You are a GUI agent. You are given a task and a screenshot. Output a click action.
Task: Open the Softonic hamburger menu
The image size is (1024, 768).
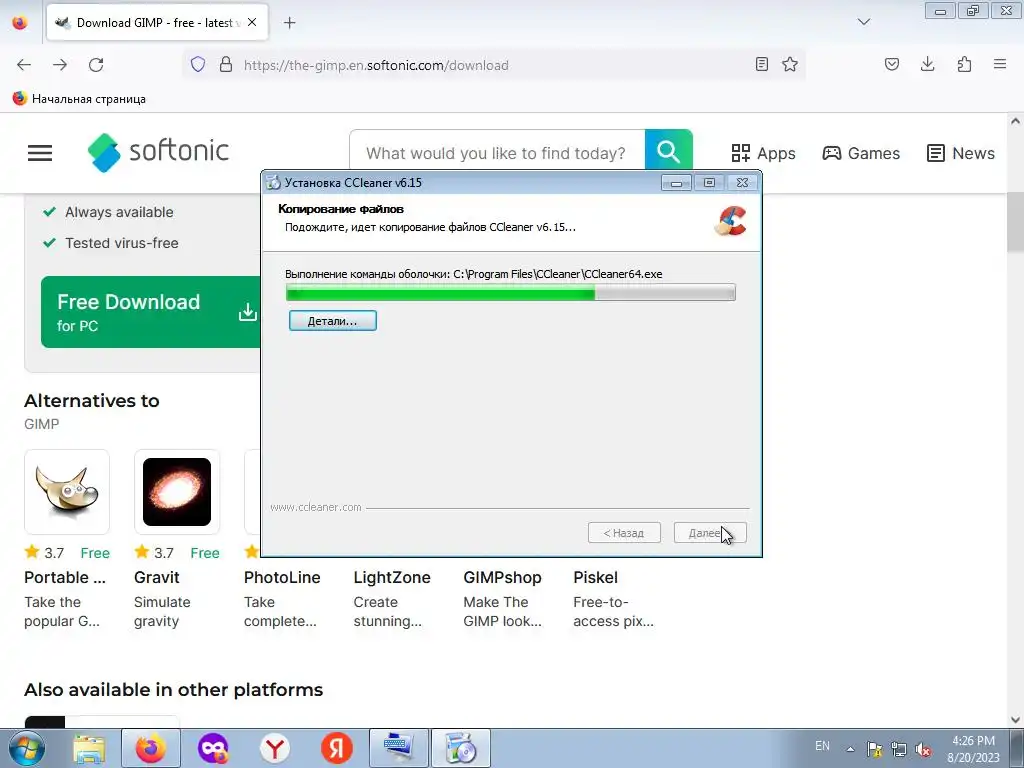pos(40,153)
